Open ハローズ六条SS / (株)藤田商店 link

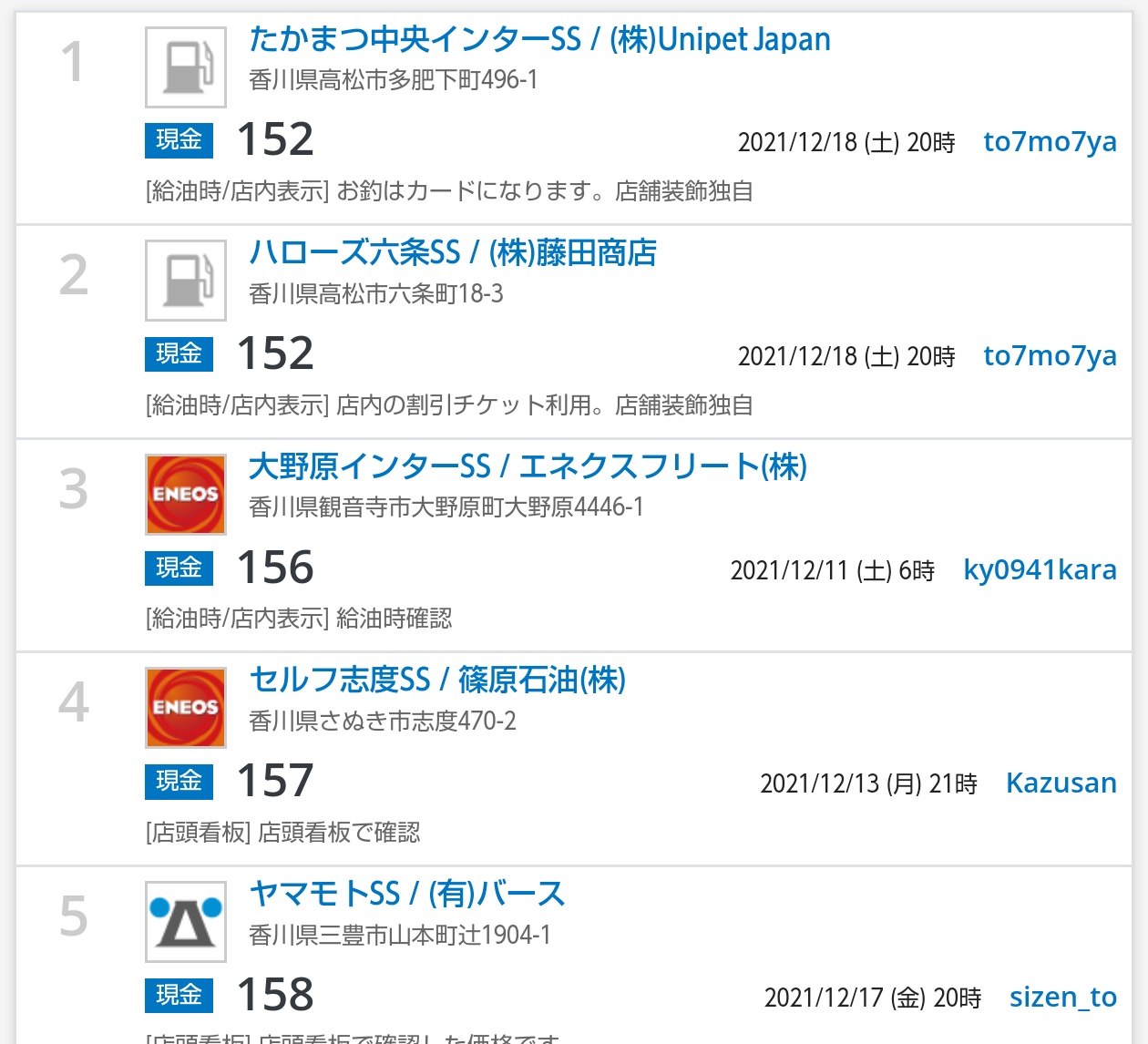click(x=453, y=252)
